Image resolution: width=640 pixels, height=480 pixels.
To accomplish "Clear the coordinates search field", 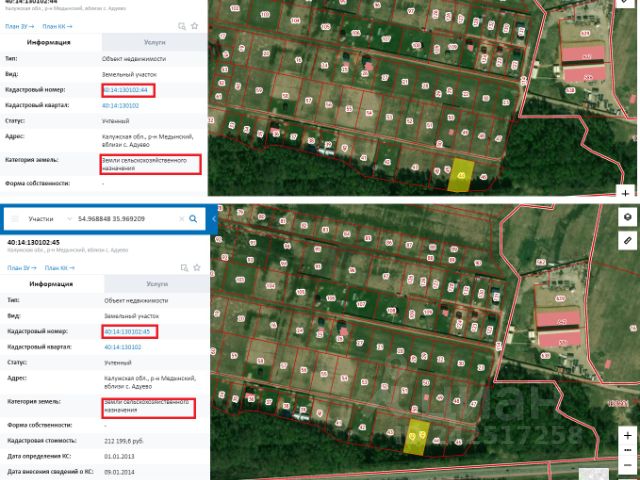I will [182, 219].
